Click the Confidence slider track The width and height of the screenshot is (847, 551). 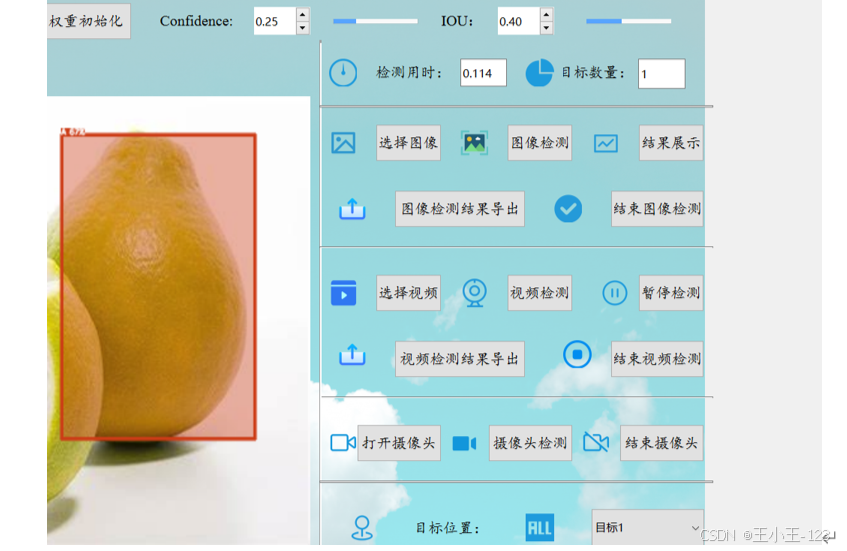coord(375,21)
